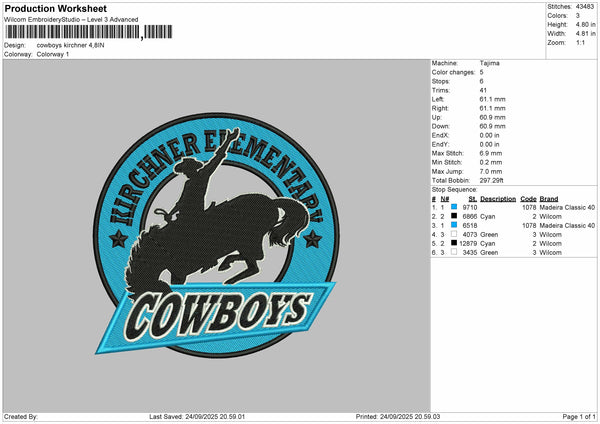The height and width of the screenshot is (424, 600).
Task: Click the zoom value '1:1'
Action: click(x=580, y=42)
